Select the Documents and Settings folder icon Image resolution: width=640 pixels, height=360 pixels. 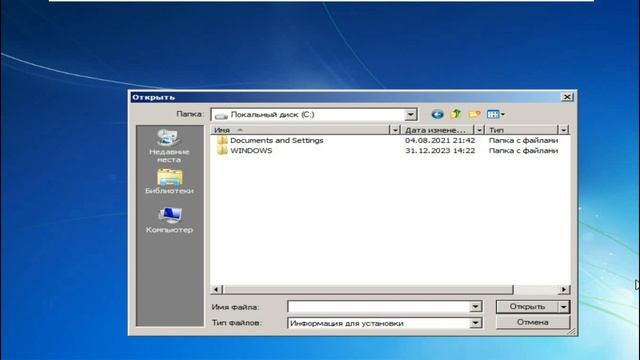point(222,140)
